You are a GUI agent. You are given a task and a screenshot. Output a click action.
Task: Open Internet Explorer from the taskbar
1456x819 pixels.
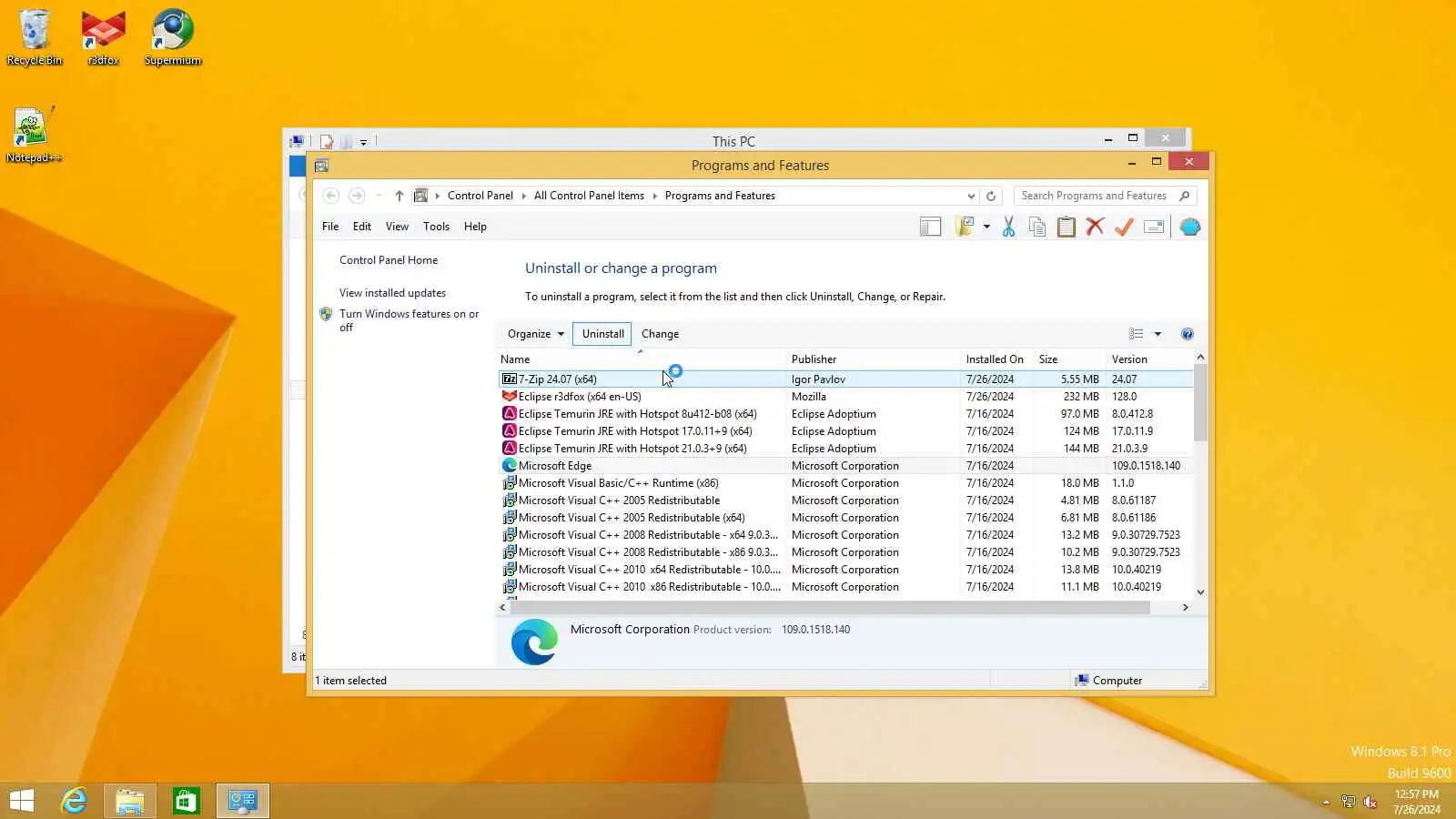pos(74,801)
